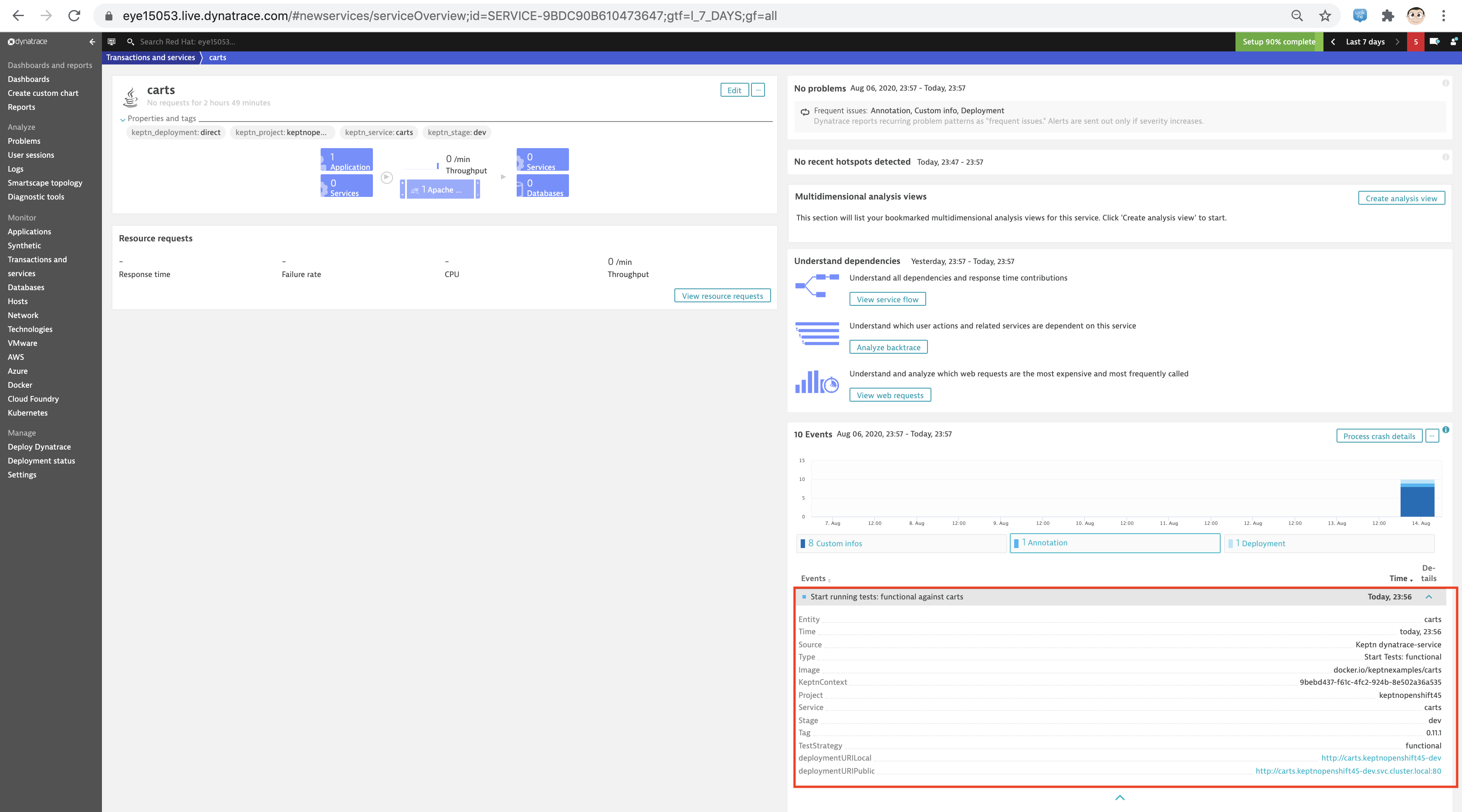Collapse the Start running tests event row

[1428, 596]
